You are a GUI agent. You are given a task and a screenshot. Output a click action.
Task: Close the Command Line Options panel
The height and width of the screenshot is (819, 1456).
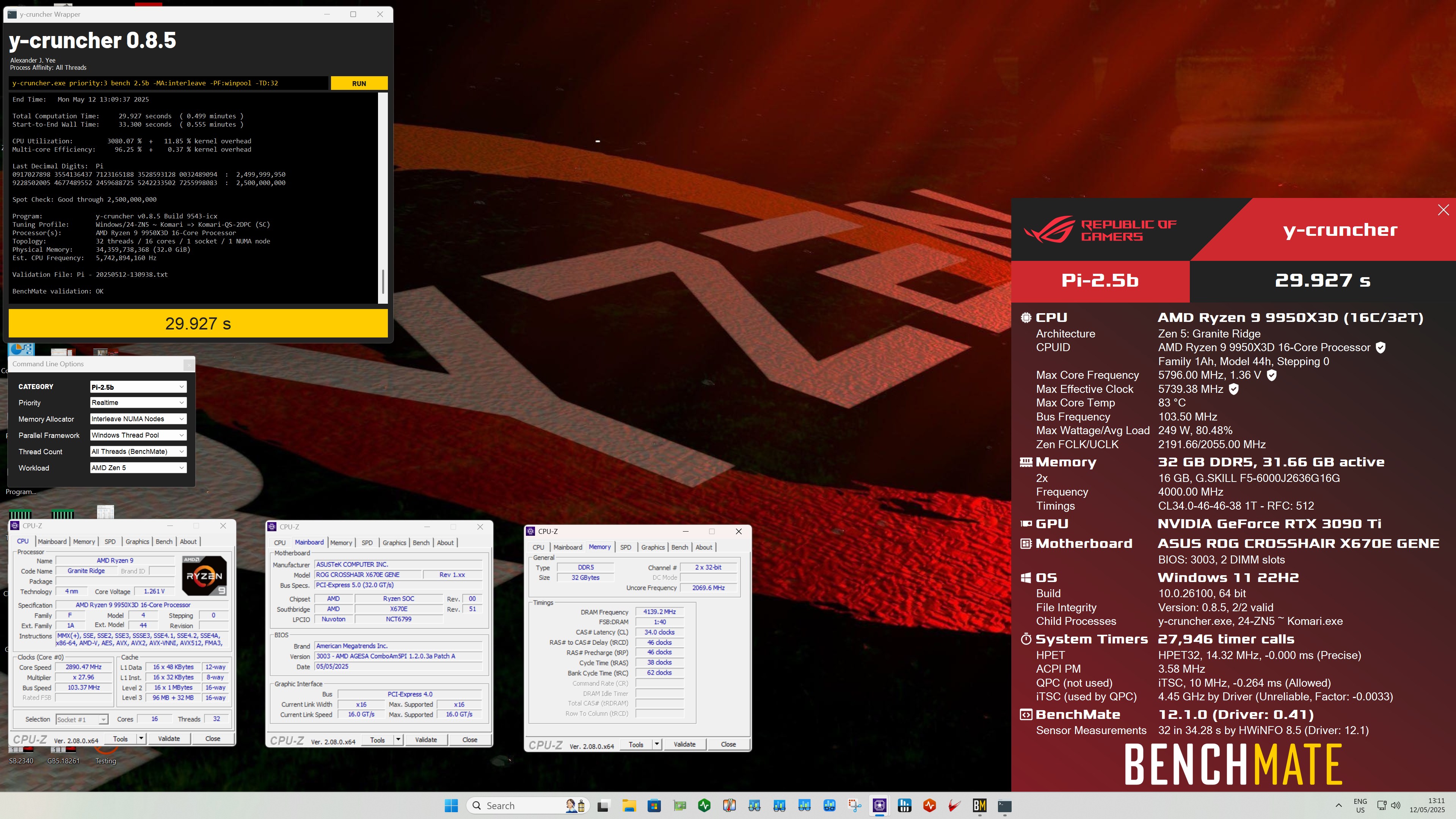(189, 364)
